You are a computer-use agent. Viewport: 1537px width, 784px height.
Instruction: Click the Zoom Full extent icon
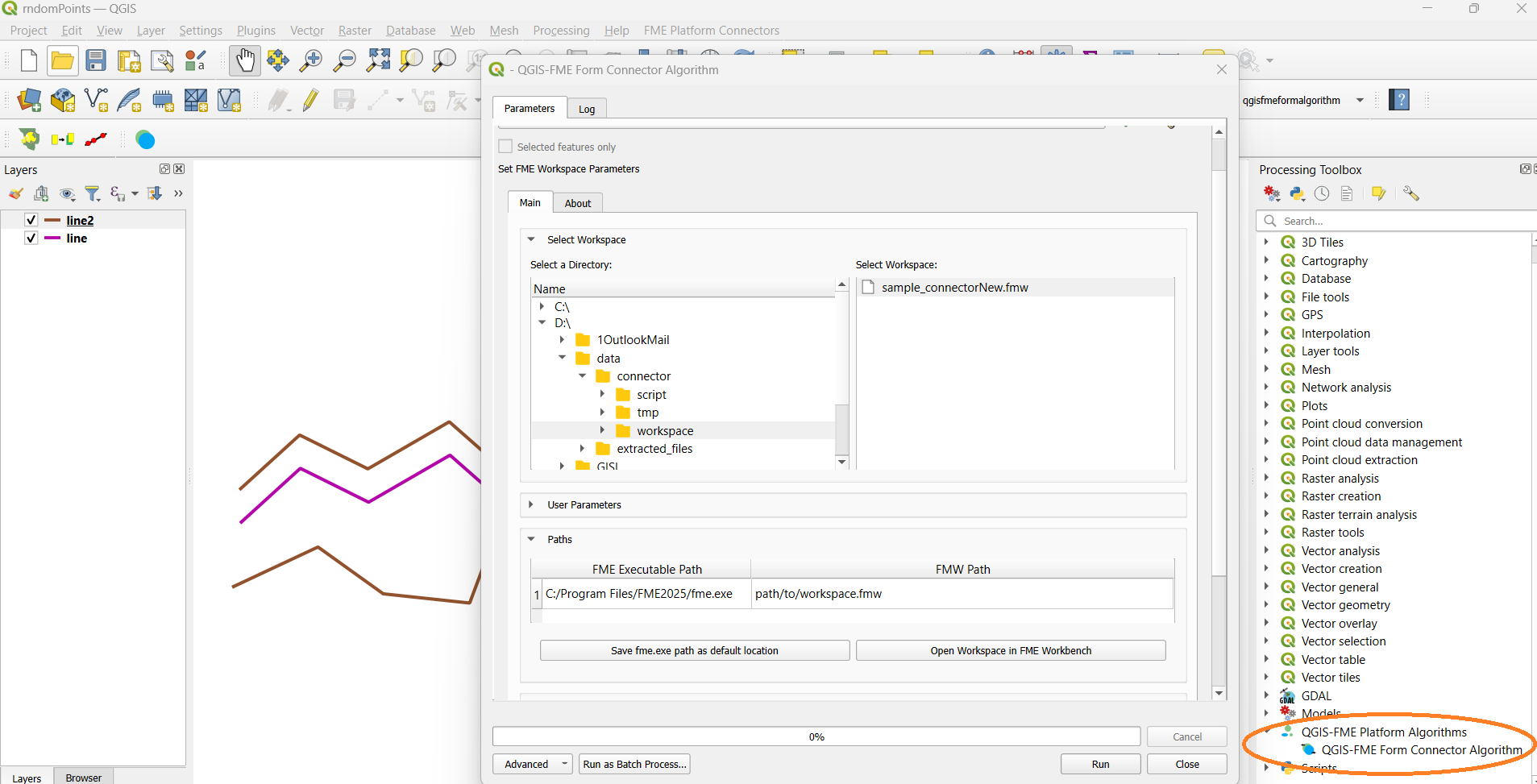click(378, 60)
